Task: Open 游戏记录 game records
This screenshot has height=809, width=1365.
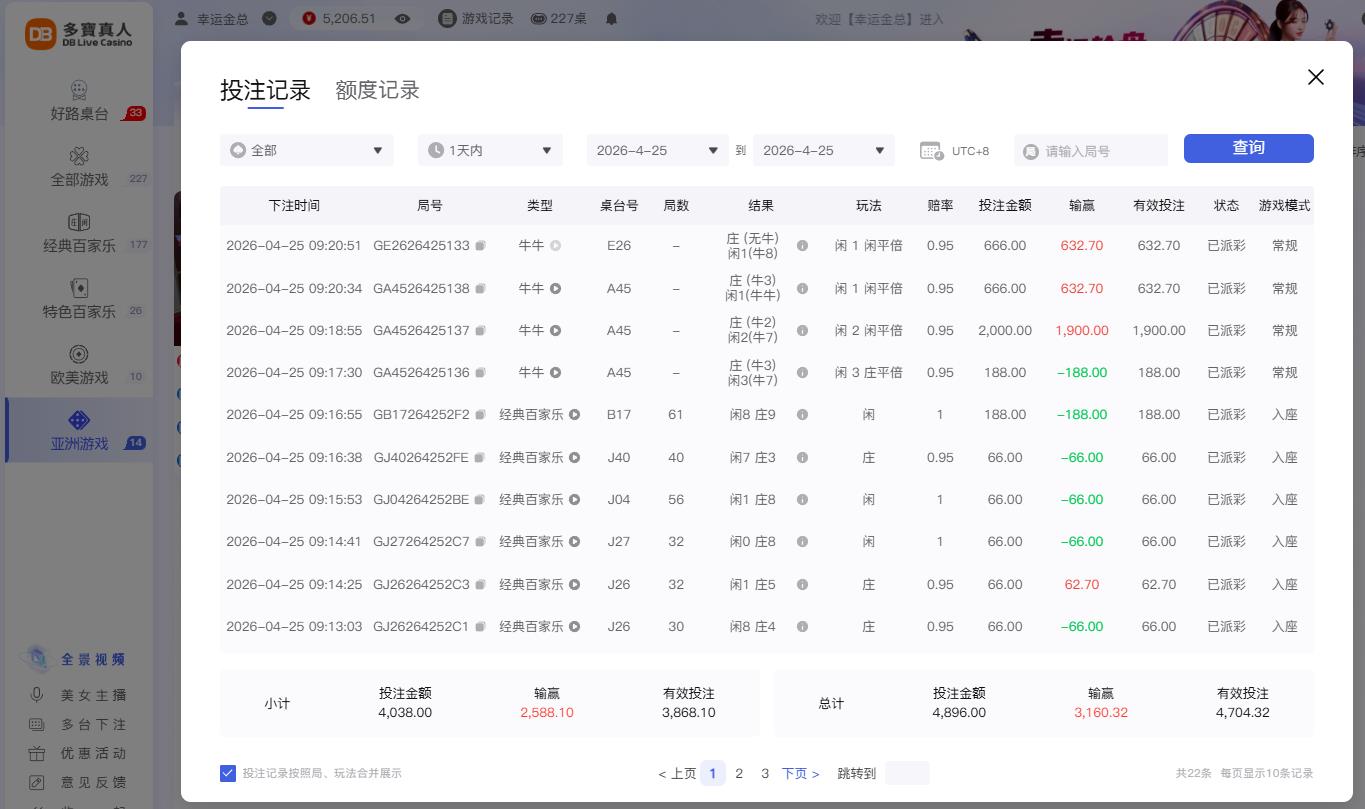Action: pyautogui.click(x=476, y=18)
